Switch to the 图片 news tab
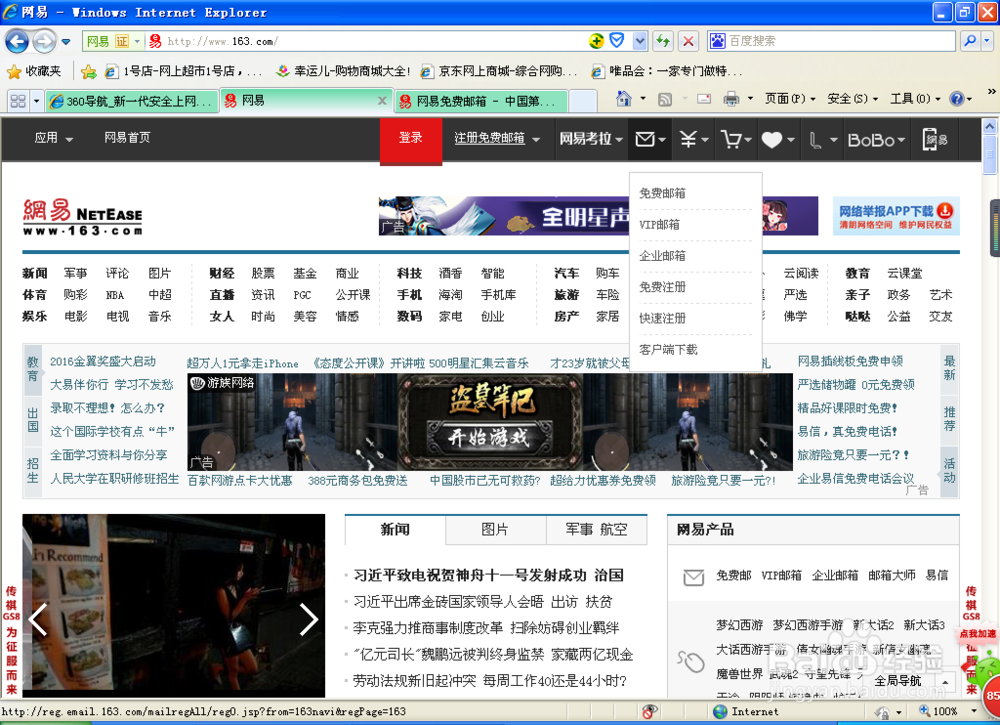This screenshot has height=725, width=1000. (496, 530)
